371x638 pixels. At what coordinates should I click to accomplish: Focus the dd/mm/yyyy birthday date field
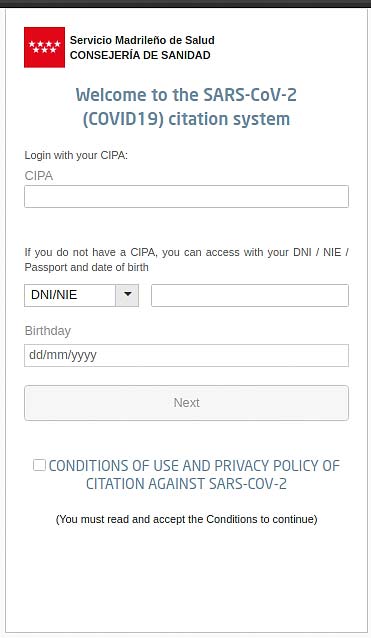186,355
